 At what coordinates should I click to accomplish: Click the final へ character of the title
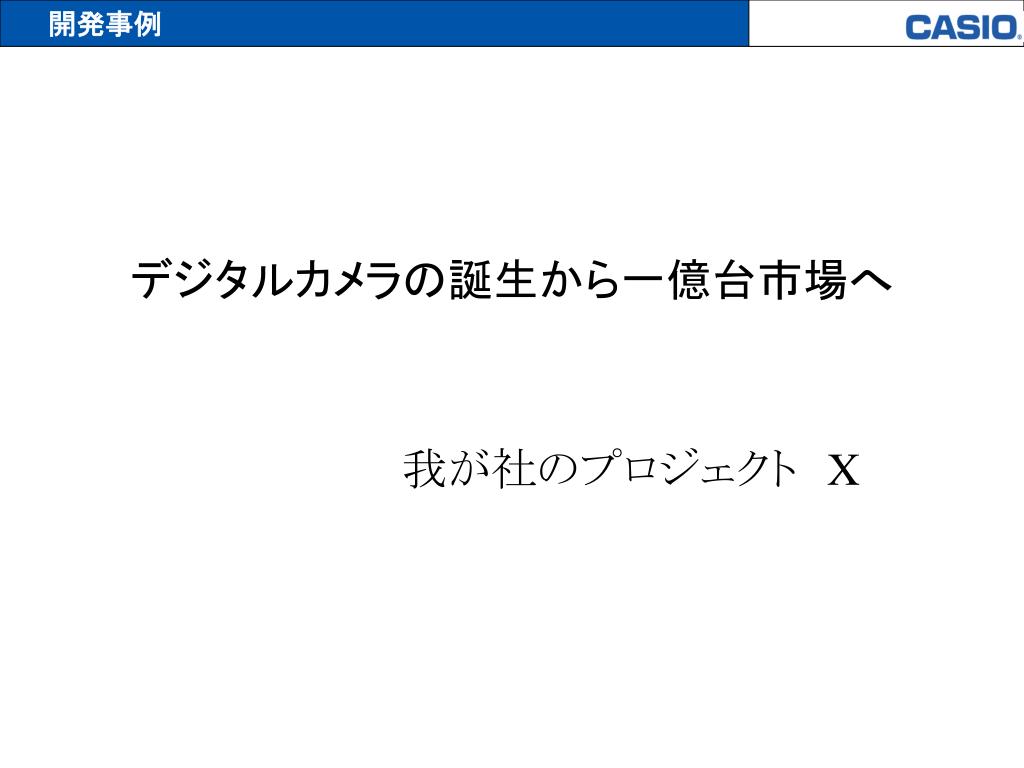coord(871,282)
